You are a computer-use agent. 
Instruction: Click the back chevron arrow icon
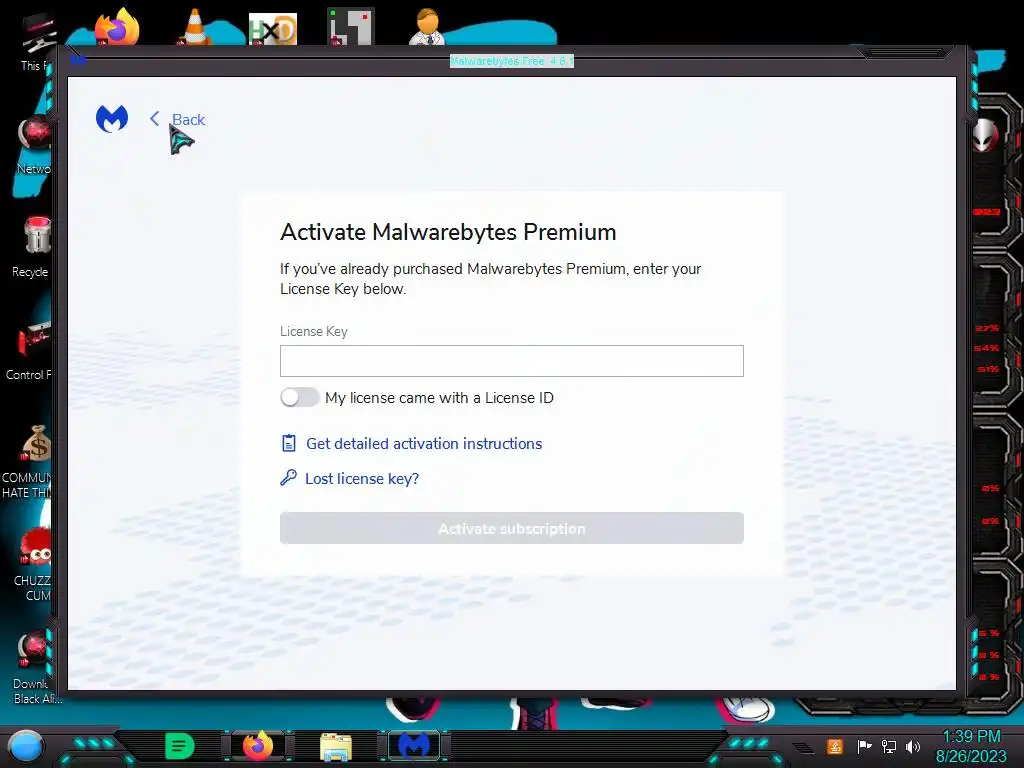(x=155, y=119)
